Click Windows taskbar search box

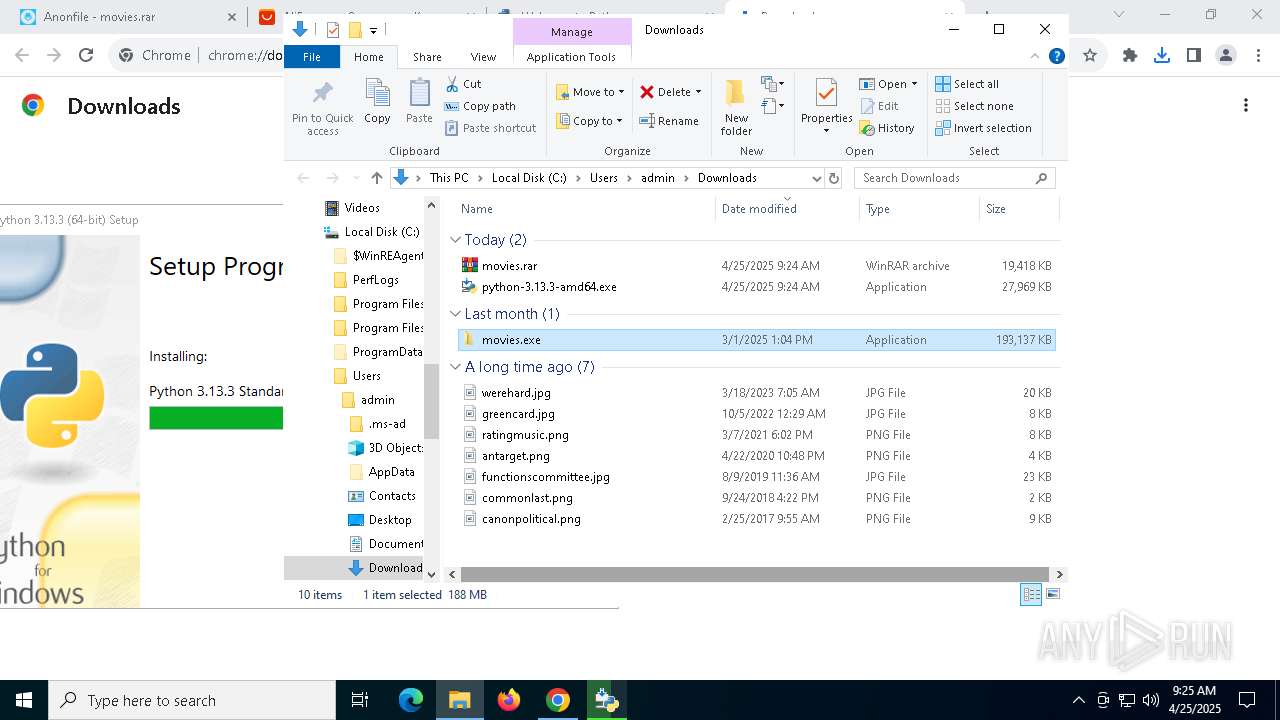click(192, 700)
